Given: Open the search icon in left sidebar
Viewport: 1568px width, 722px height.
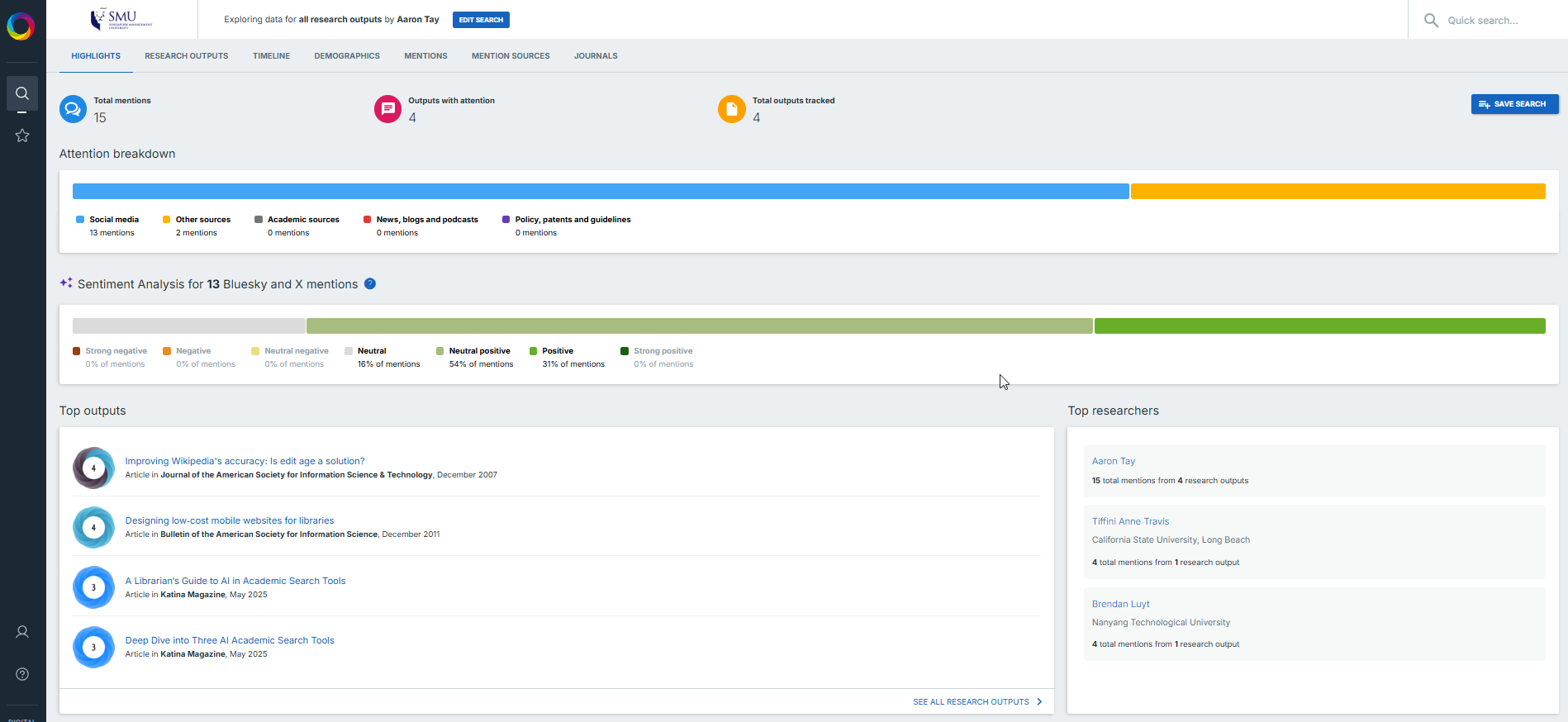Looking at the screenshot, I should click(22, 93).
